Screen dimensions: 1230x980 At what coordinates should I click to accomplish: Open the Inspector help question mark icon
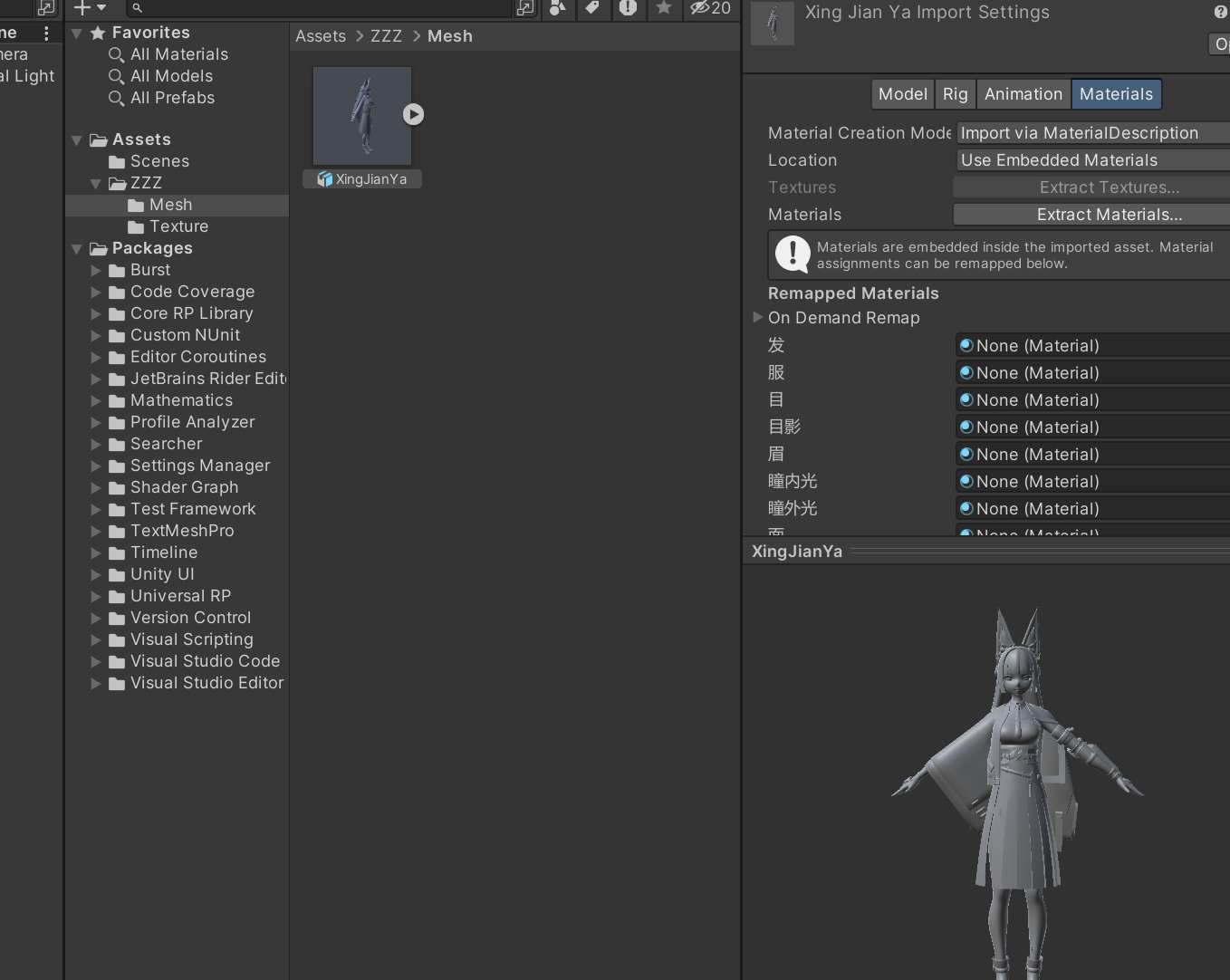pos(1220,12)
